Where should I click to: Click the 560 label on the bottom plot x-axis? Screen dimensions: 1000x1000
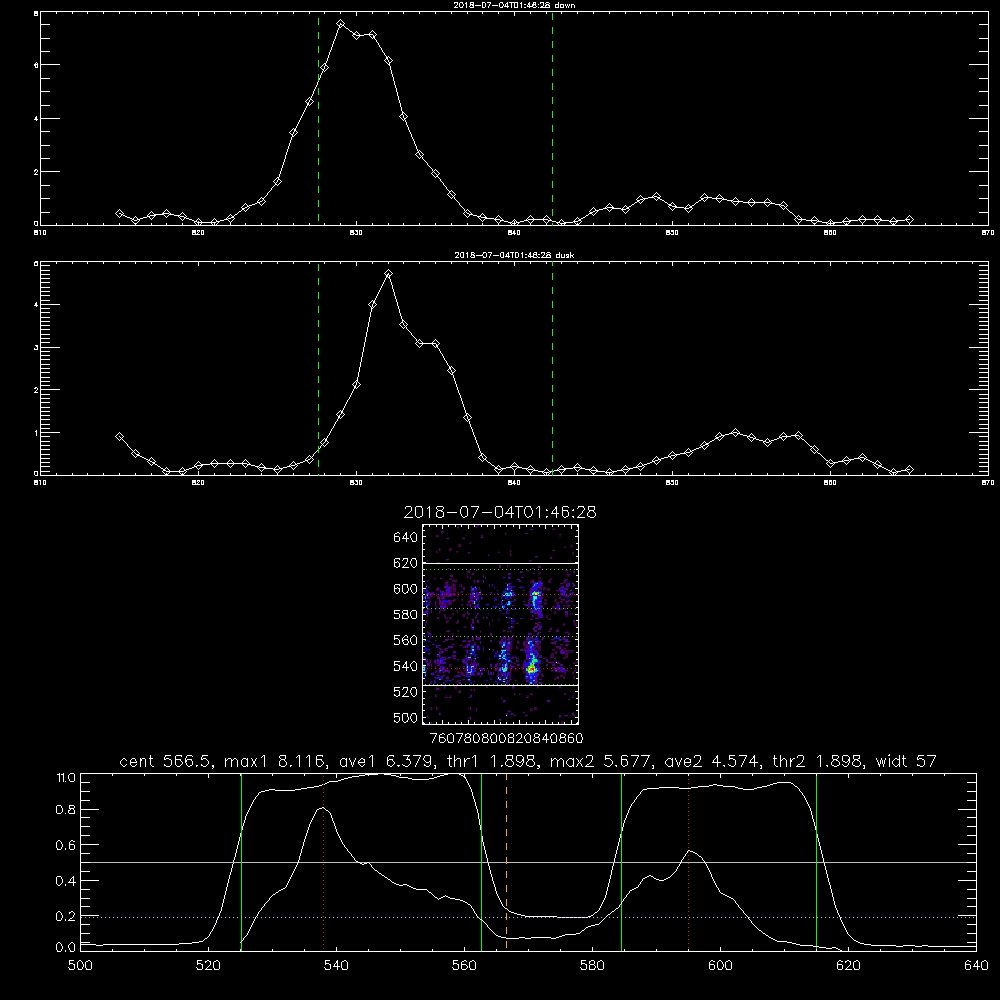[x=464, y=966]
